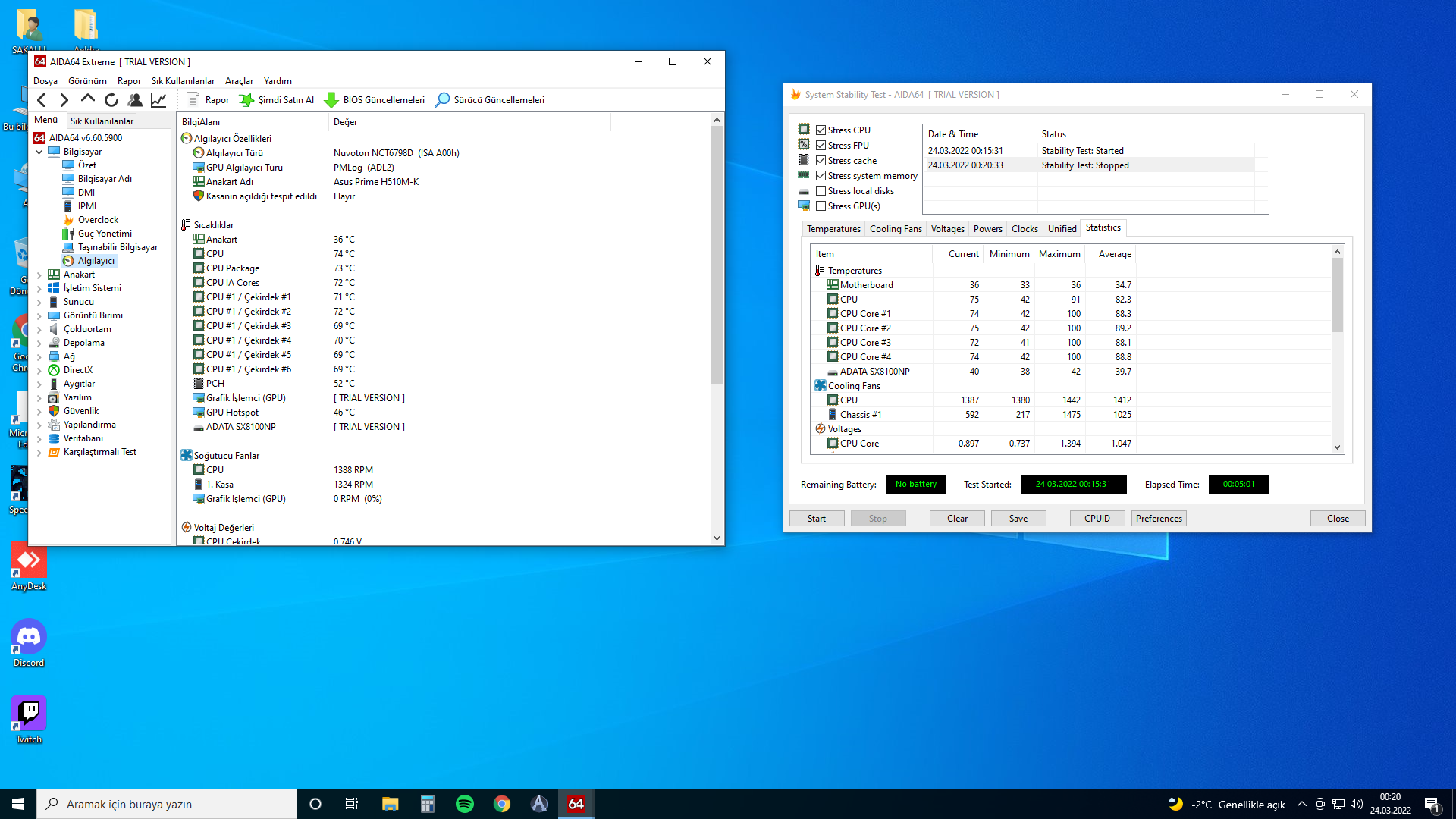
Task: Expand the İşletim Sistemi tree node
Action: (x=39, y=288)
